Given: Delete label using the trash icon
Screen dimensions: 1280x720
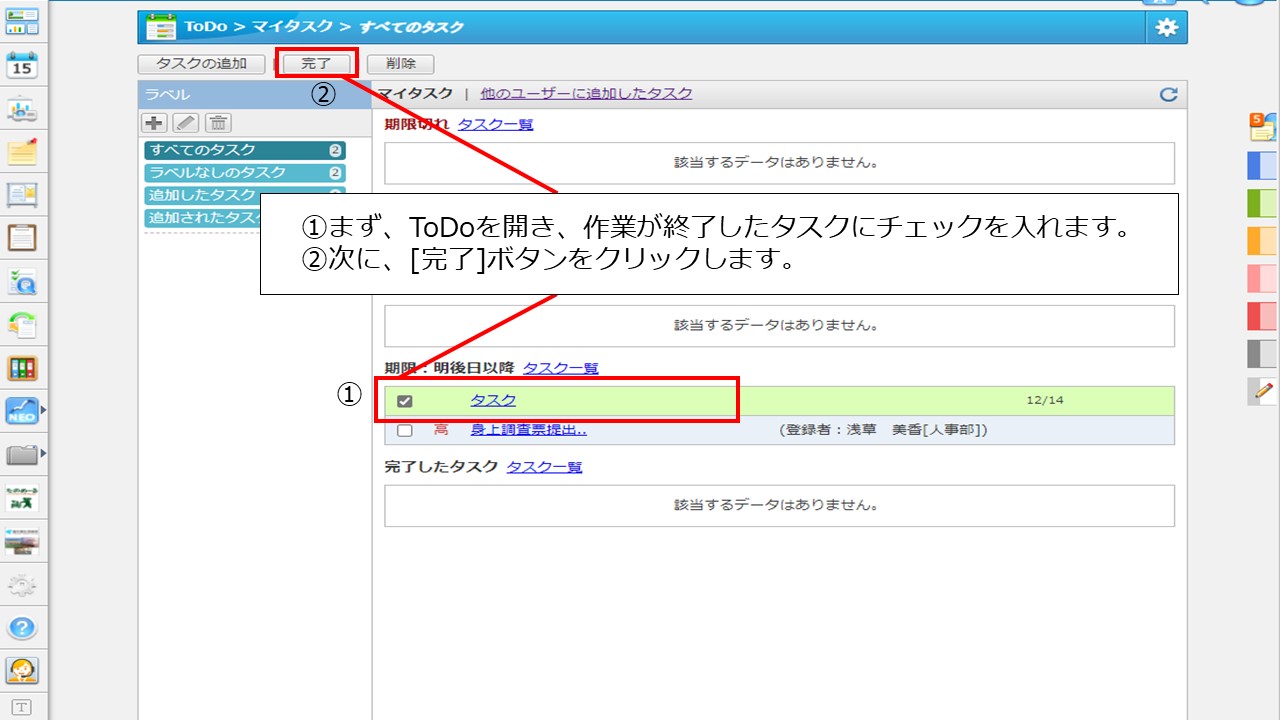Looking at the screenshot, I should click(x=219, y=123).
